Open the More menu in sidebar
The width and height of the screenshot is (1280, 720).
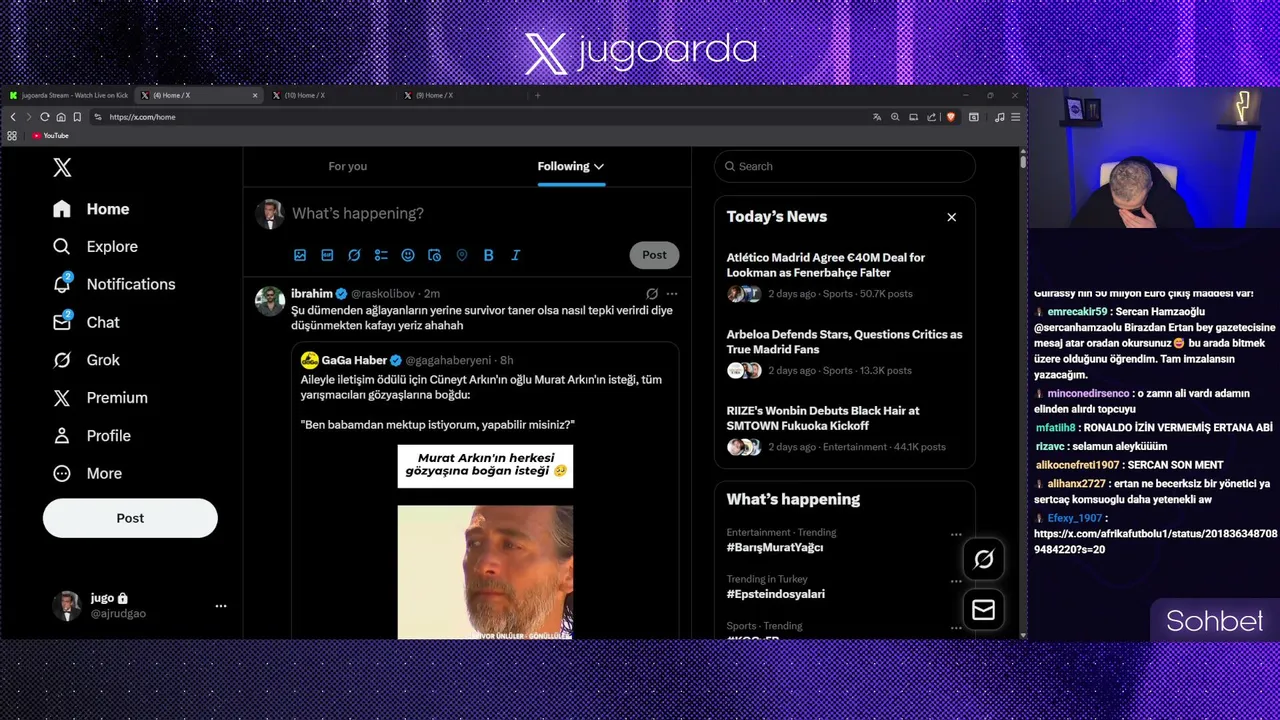(x=88, y=474)
